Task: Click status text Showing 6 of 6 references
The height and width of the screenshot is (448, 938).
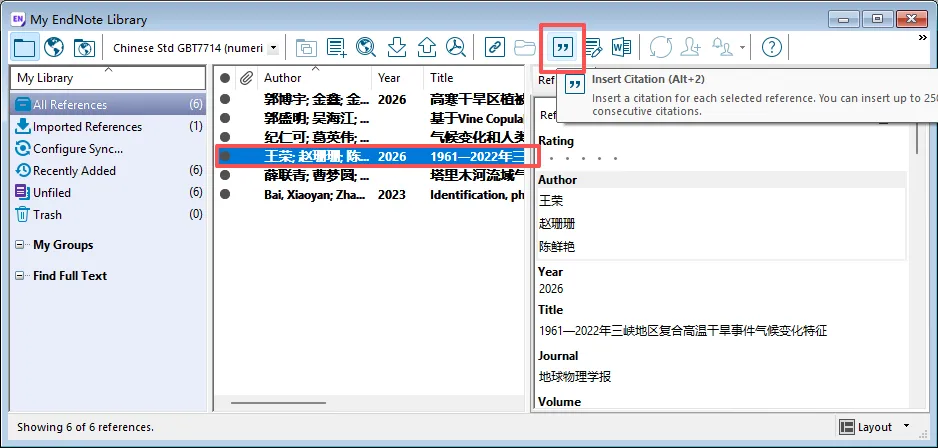Action: point(86,427)
